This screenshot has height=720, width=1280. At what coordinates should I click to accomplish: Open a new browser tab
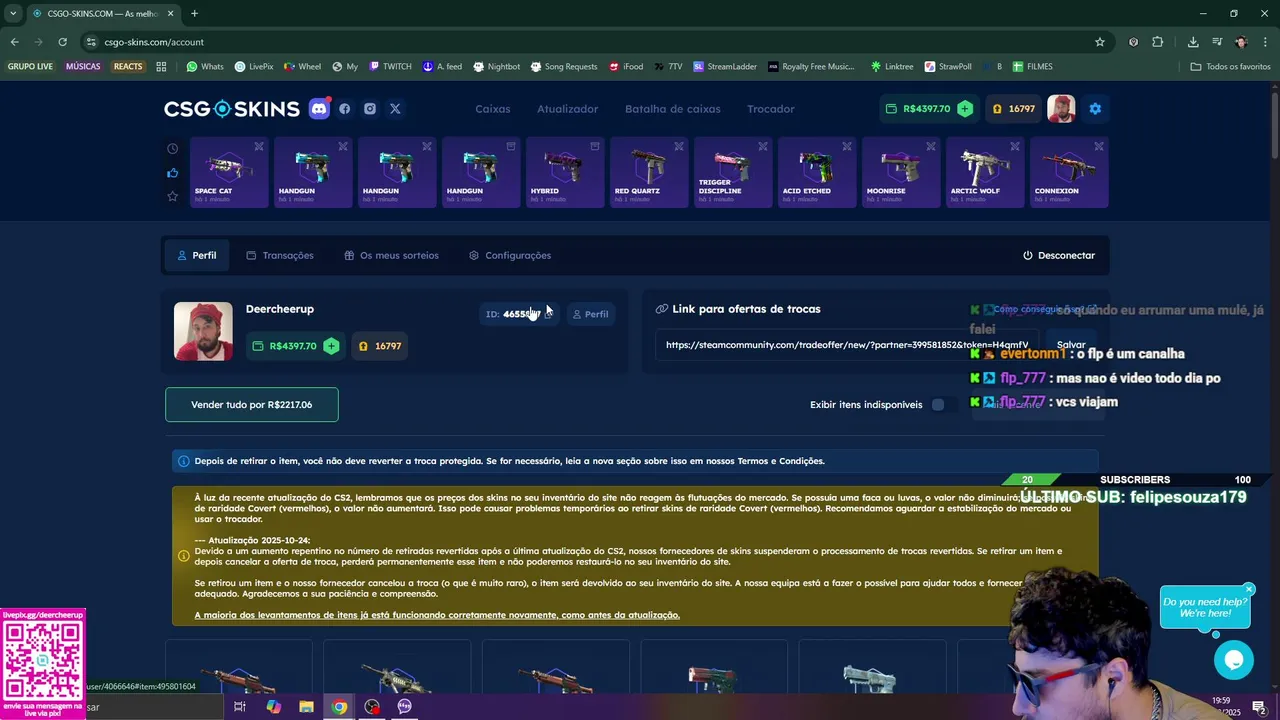pyautogui.click(x=194, y=13)
